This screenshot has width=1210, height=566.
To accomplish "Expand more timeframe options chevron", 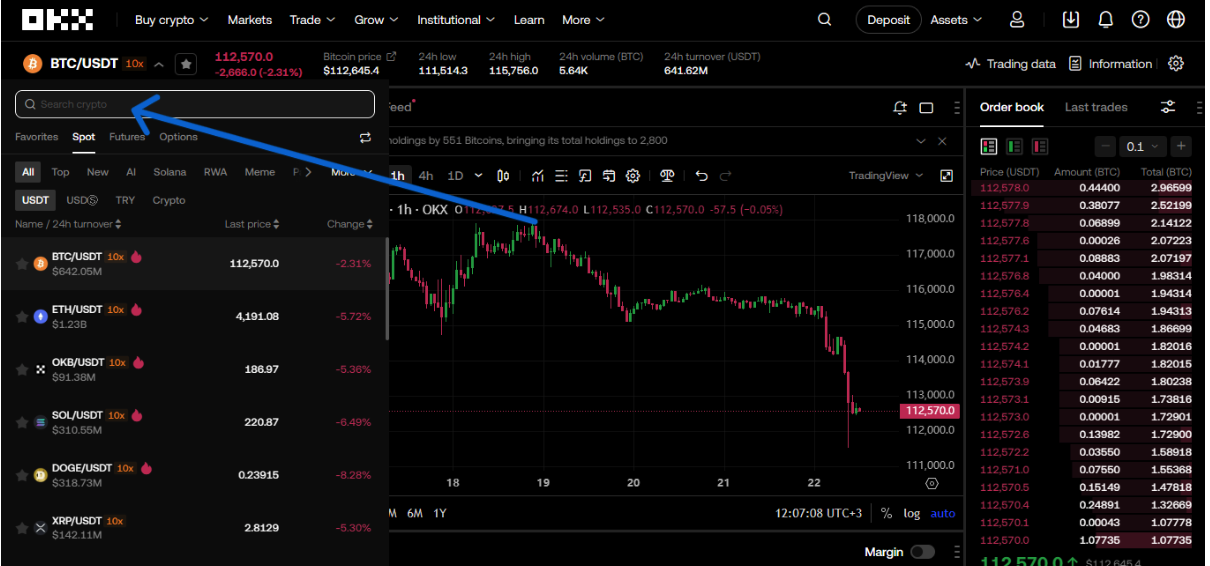I will pos(478,176).
